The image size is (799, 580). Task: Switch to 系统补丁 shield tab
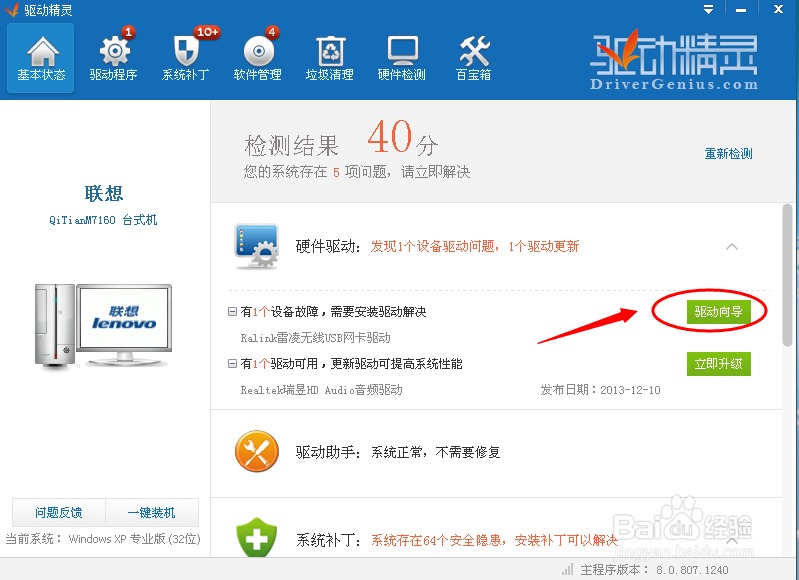pyautogui.click(x=185, y=58)
